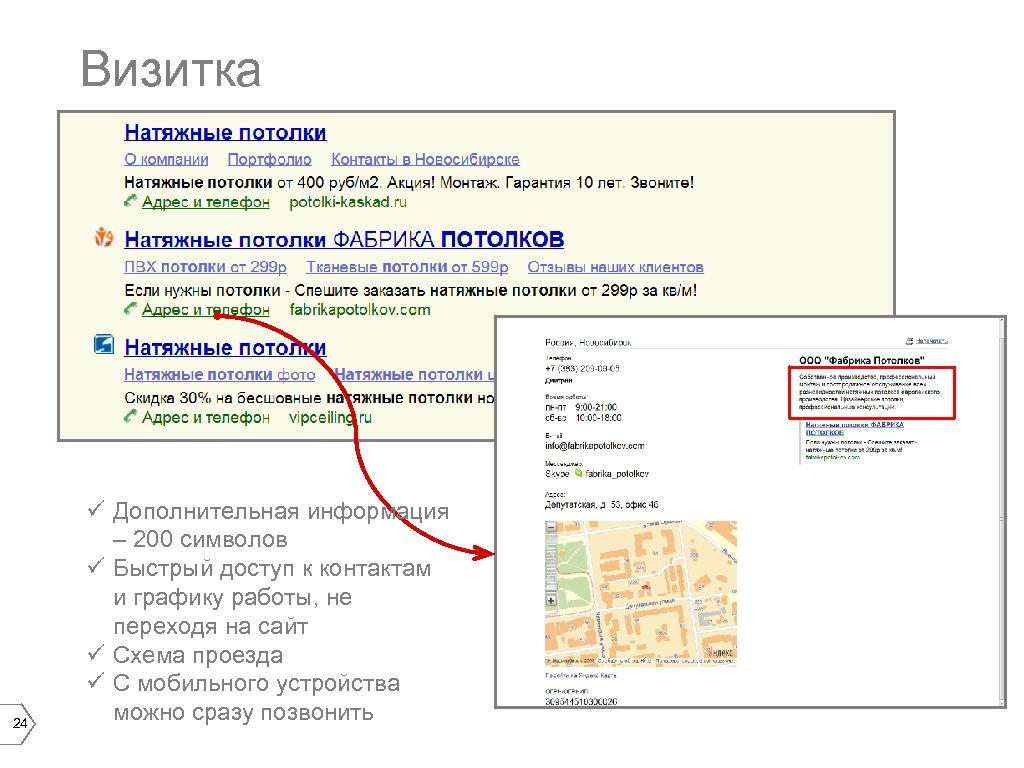
Task: Click the phone icon next to potolki-kaskad.ru address link
Action: coord(131,201)
